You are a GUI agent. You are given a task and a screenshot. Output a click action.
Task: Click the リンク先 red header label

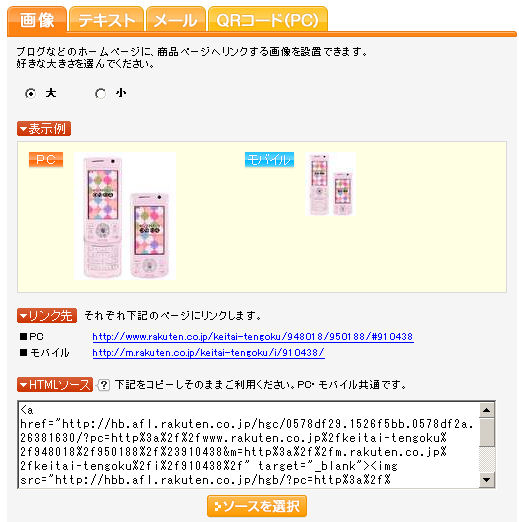[x=47, y=316]
